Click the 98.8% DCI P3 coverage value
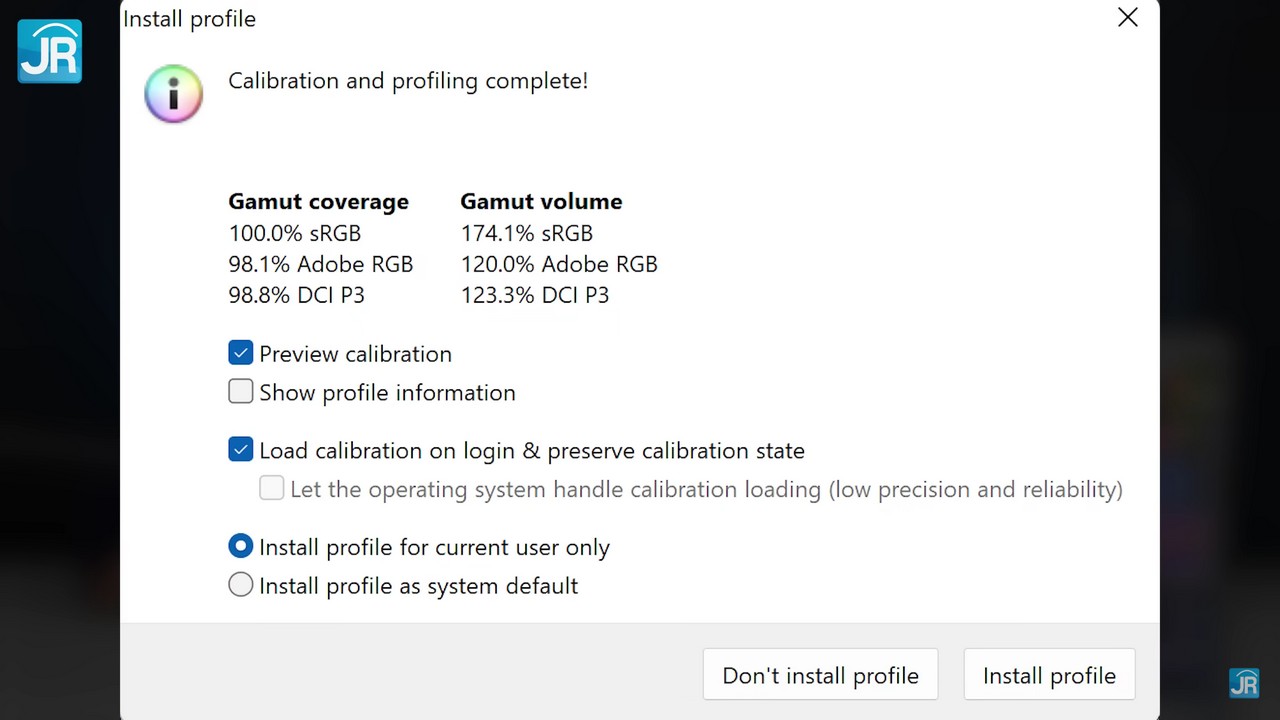Screen dimensions: 1280x720 tap(296, 295)
